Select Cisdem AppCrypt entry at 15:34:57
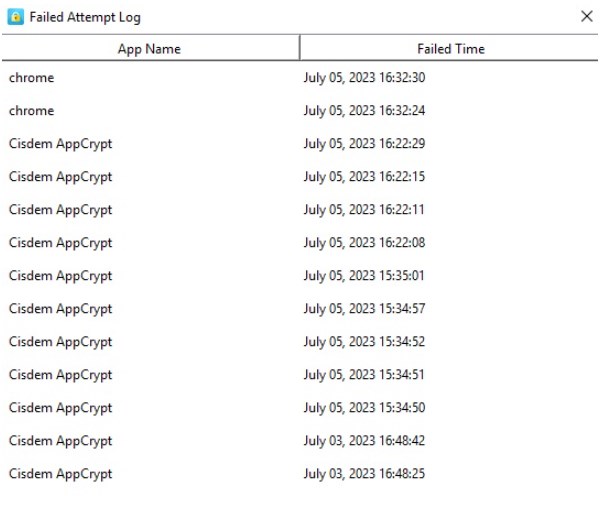The height and width of the screenshot is (519, 600). pyautogui.click(x=300, y=308)
